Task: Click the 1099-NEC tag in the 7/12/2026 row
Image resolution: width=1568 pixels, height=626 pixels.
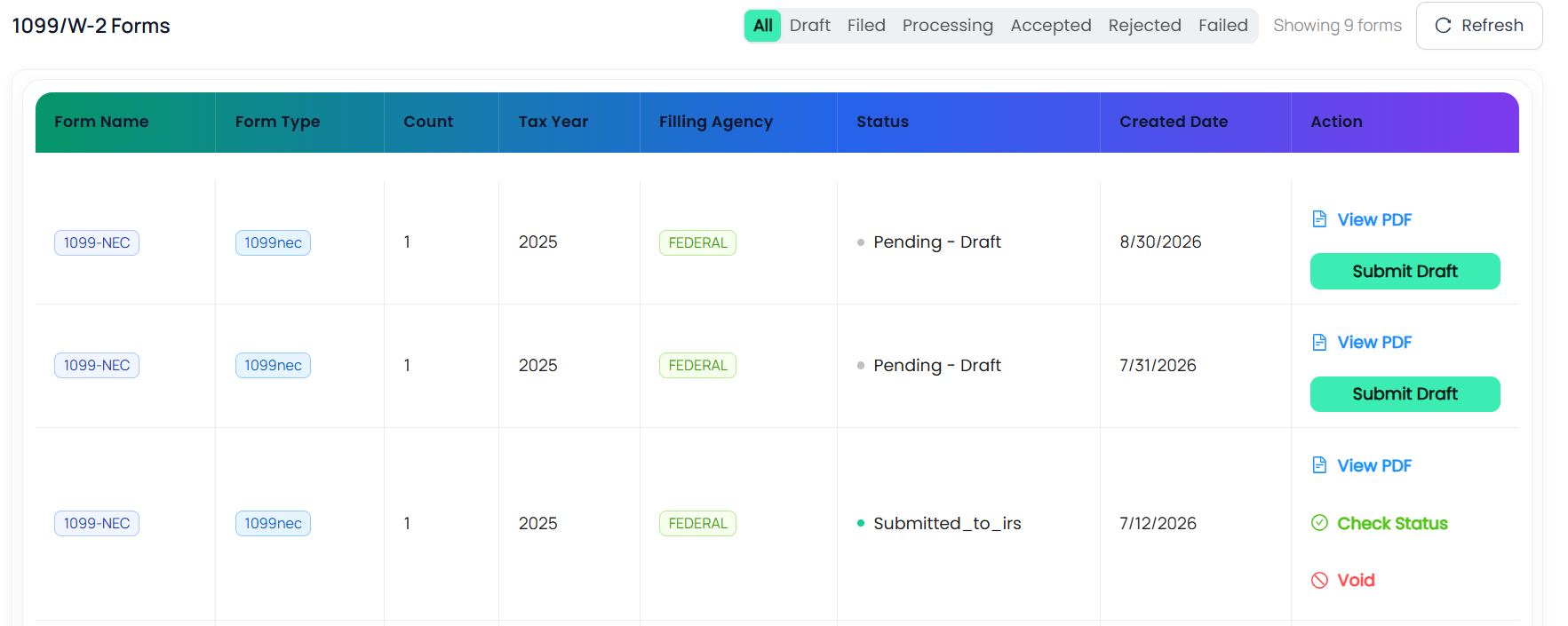Action: point(97,523)
